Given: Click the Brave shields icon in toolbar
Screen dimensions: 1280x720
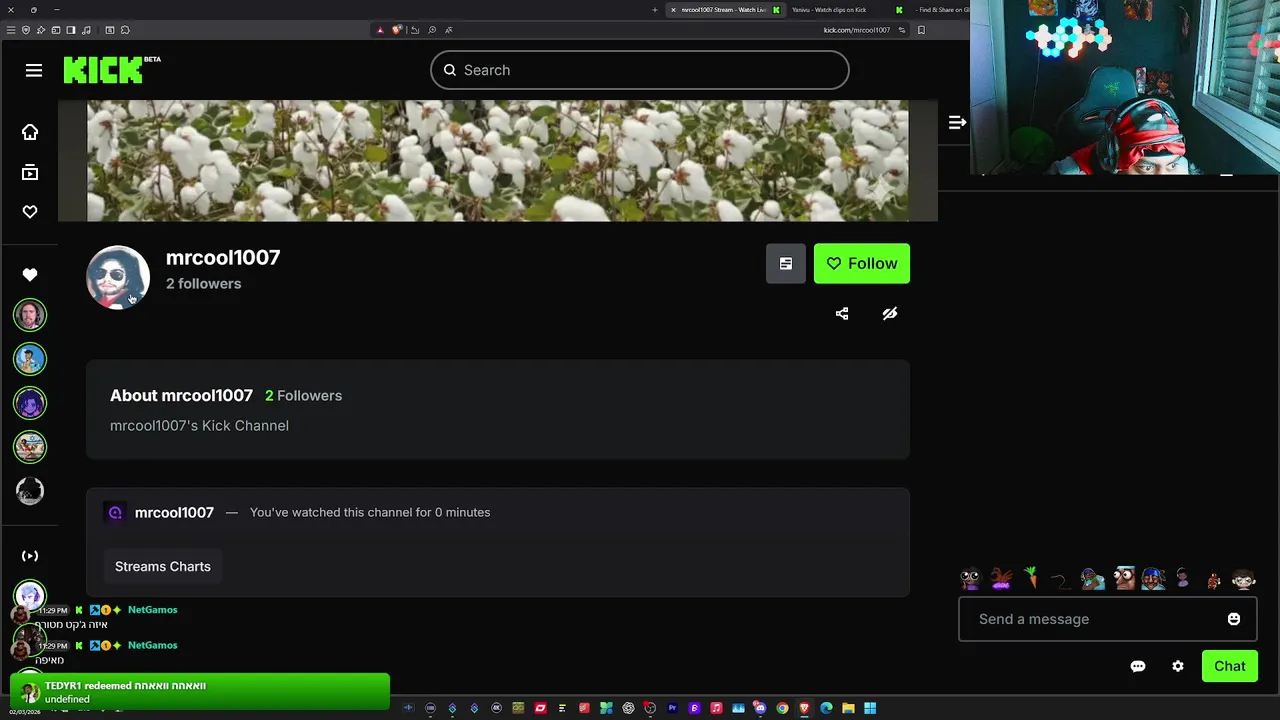Looking at the screenshot, I should pyautogui.click(x=397, y=30).
